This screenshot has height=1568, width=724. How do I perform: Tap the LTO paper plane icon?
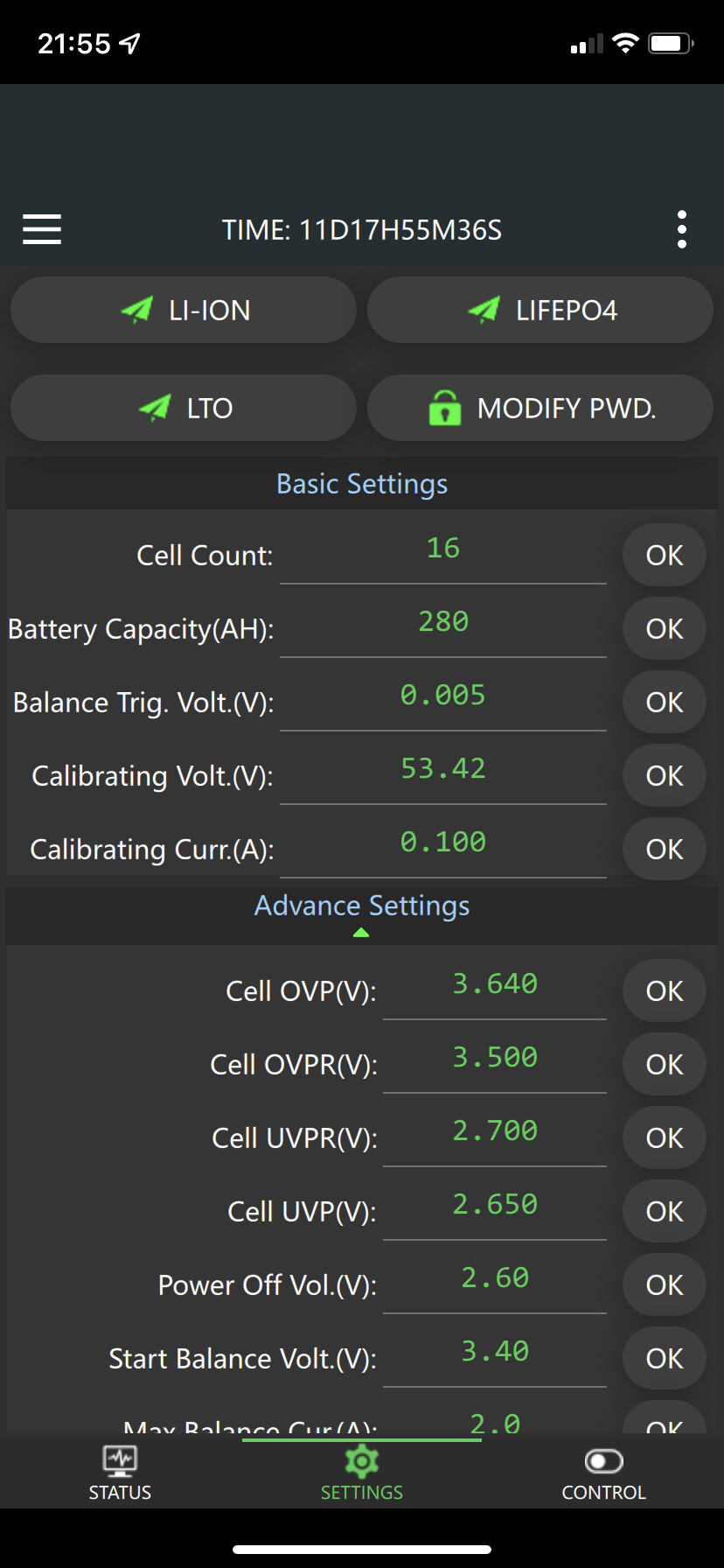click(156, 408)
